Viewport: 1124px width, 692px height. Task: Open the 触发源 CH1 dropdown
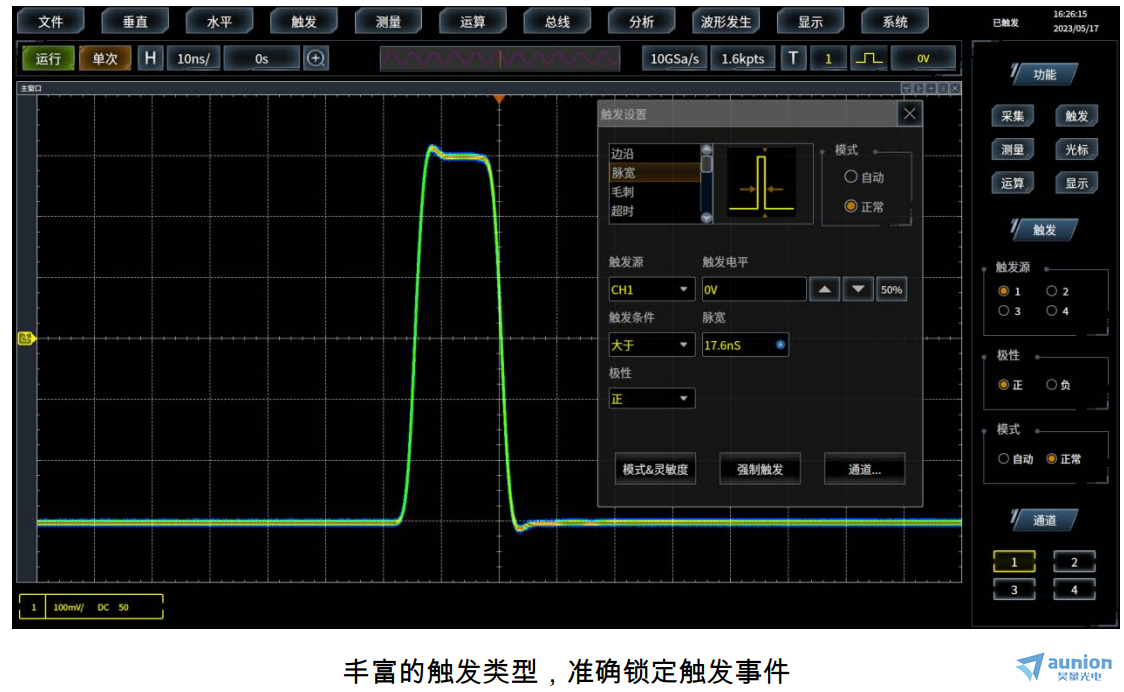[651, 290]
